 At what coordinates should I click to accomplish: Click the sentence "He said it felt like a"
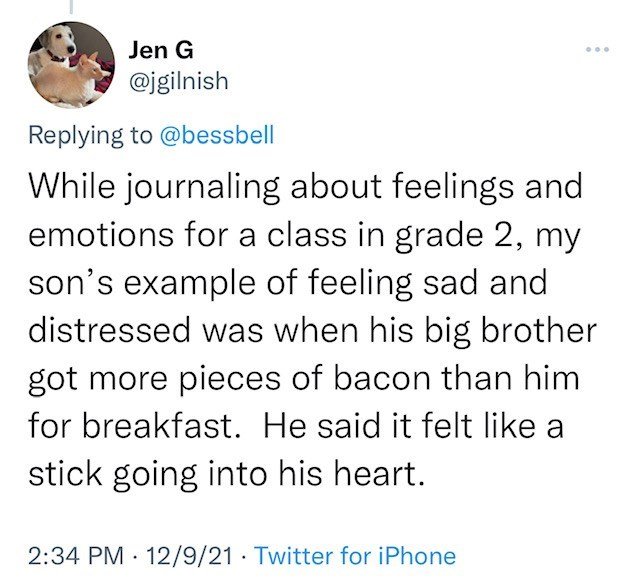tap(414, 426)
